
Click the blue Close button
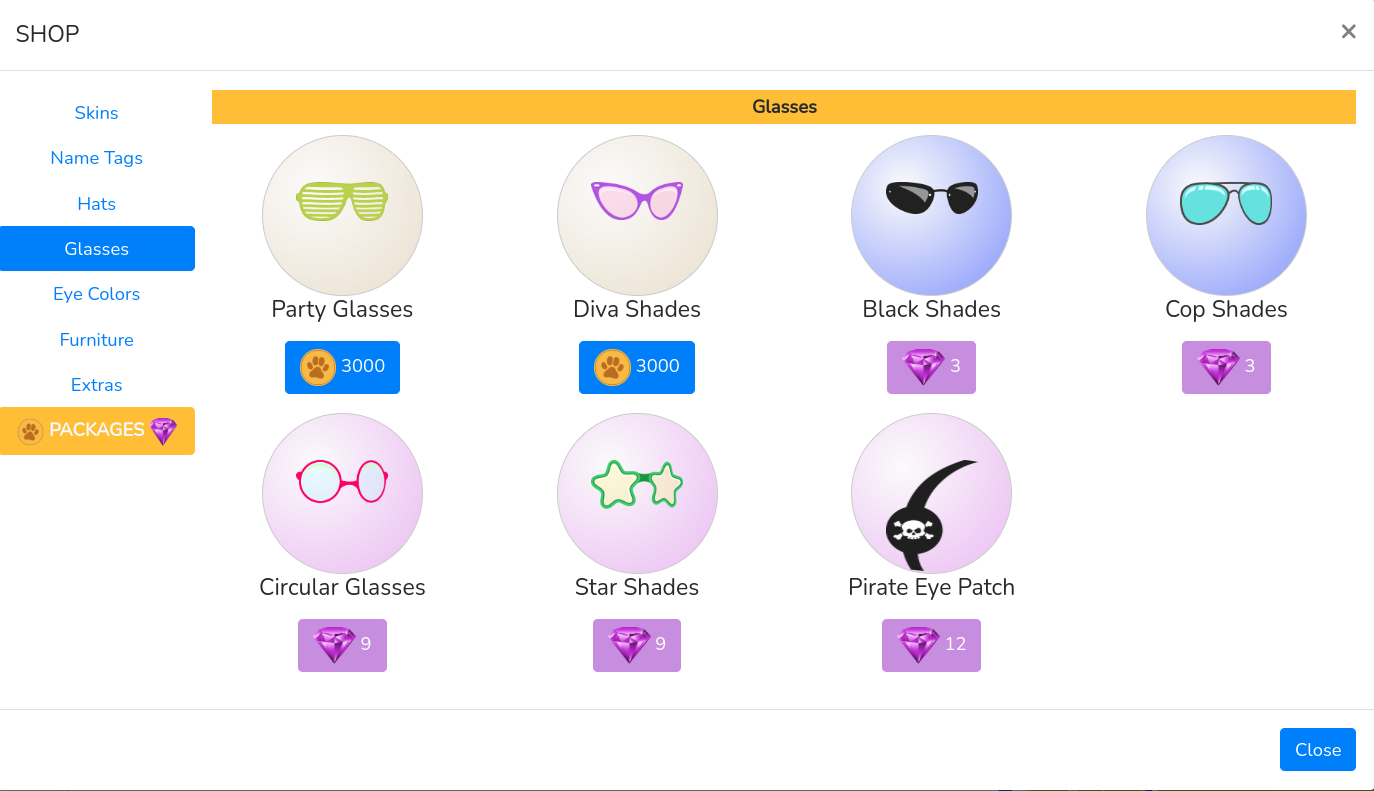click(x=1317, y=750)
